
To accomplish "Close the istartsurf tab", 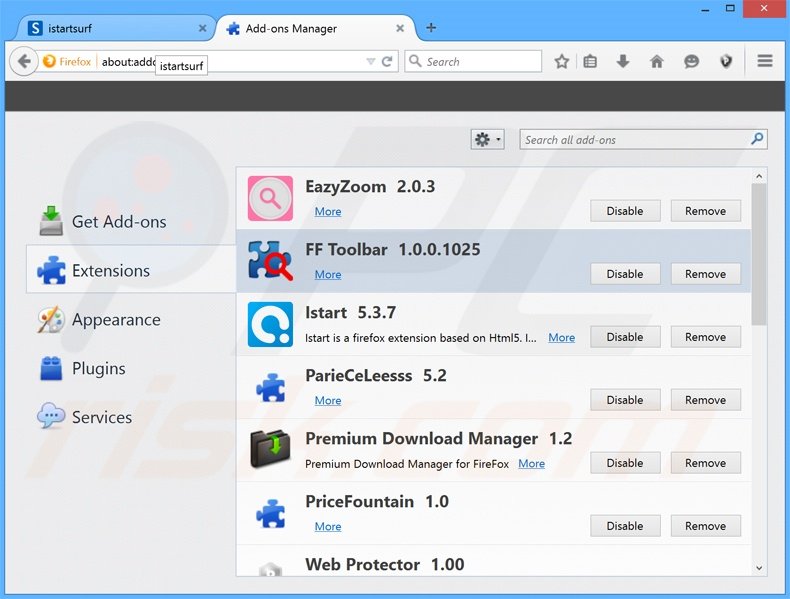I will pyautogui.click(x=202, y=28).
